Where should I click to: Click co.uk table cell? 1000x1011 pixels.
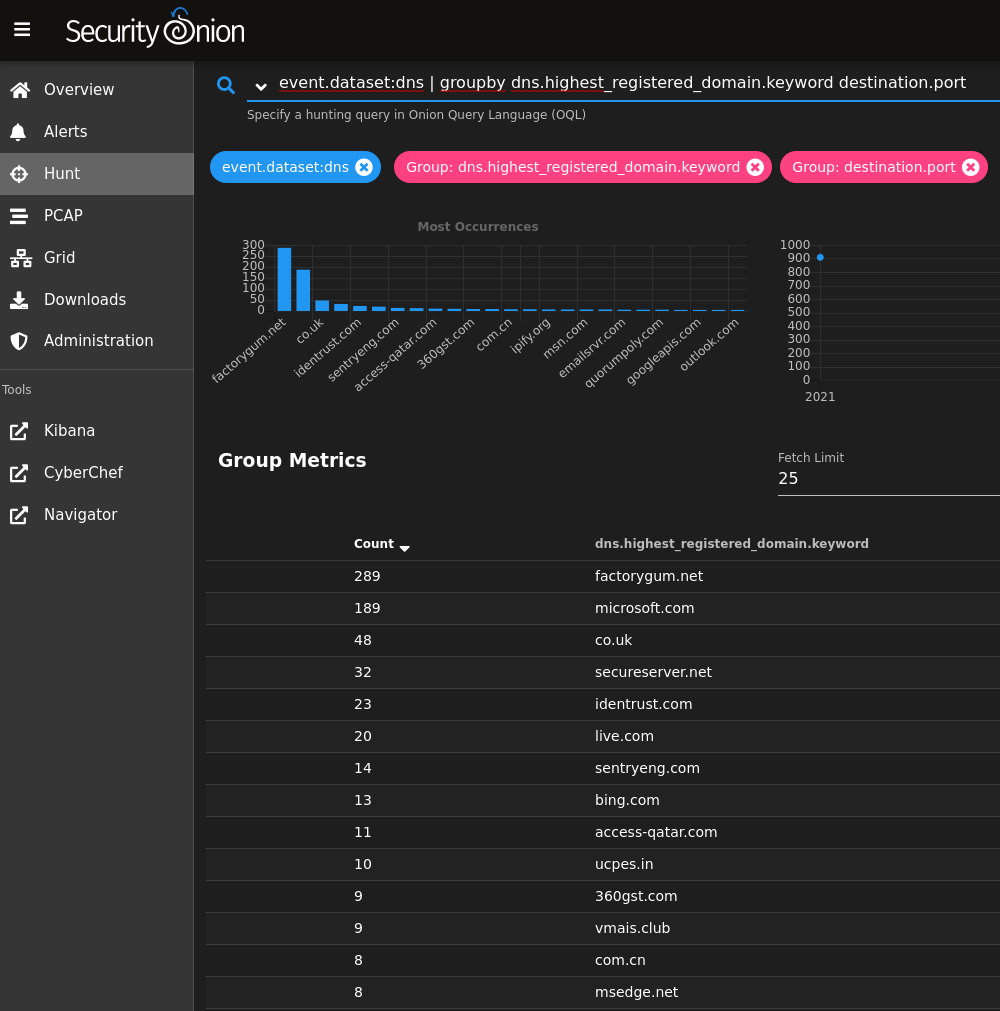(613, 640)
